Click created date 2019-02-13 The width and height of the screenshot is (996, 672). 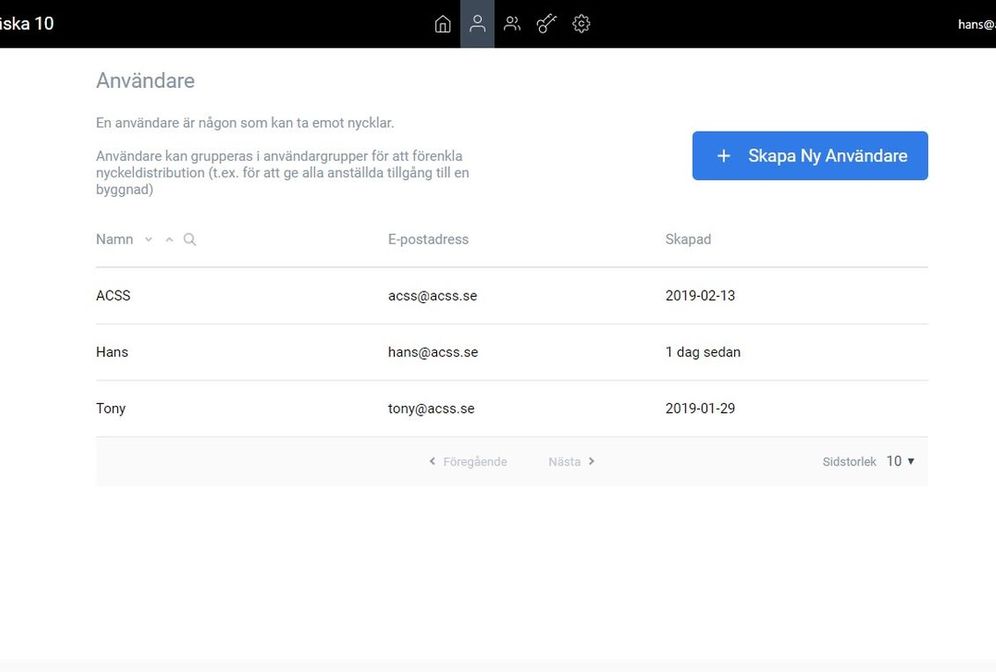coord(700,295)
